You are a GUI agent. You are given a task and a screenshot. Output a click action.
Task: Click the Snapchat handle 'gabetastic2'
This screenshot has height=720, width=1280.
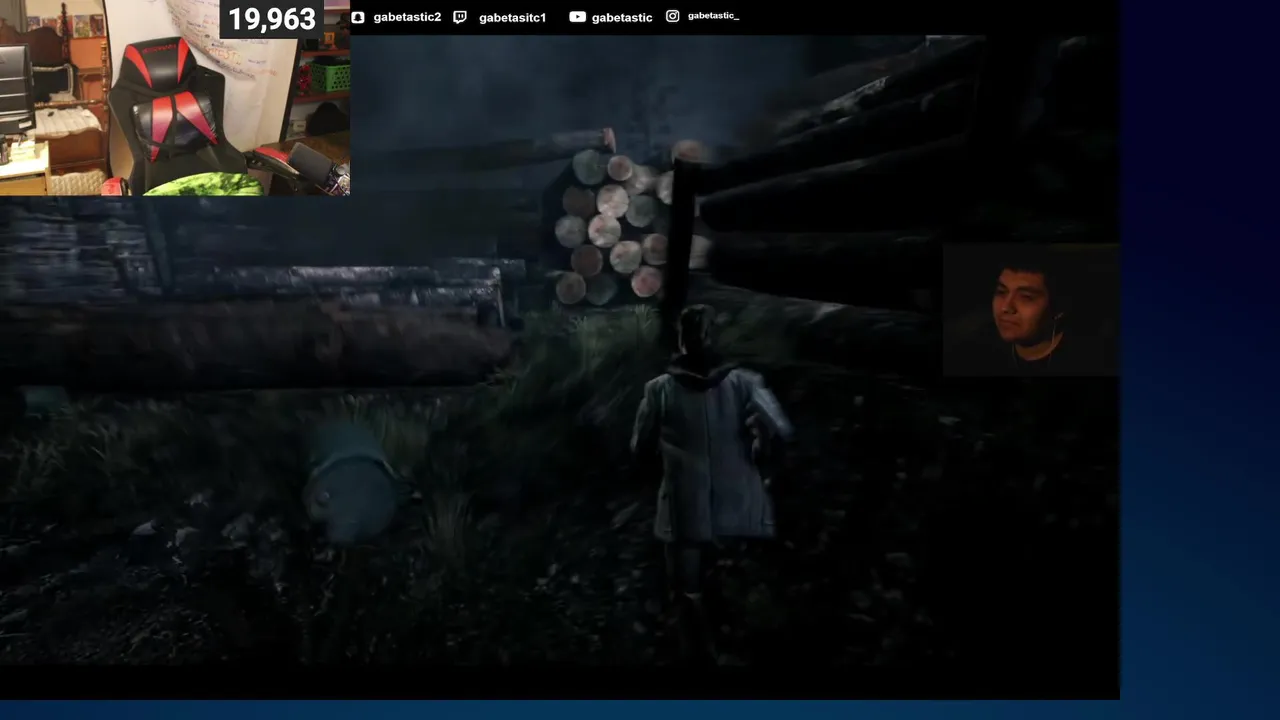point(407,17)
